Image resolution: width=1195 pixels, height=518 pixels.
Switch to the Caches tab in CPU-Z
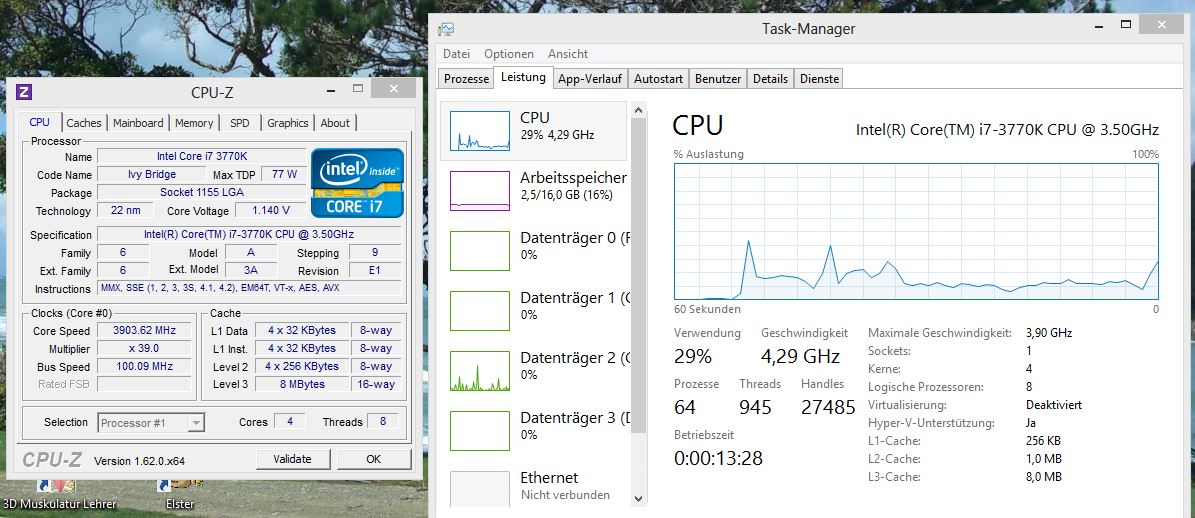84,123
